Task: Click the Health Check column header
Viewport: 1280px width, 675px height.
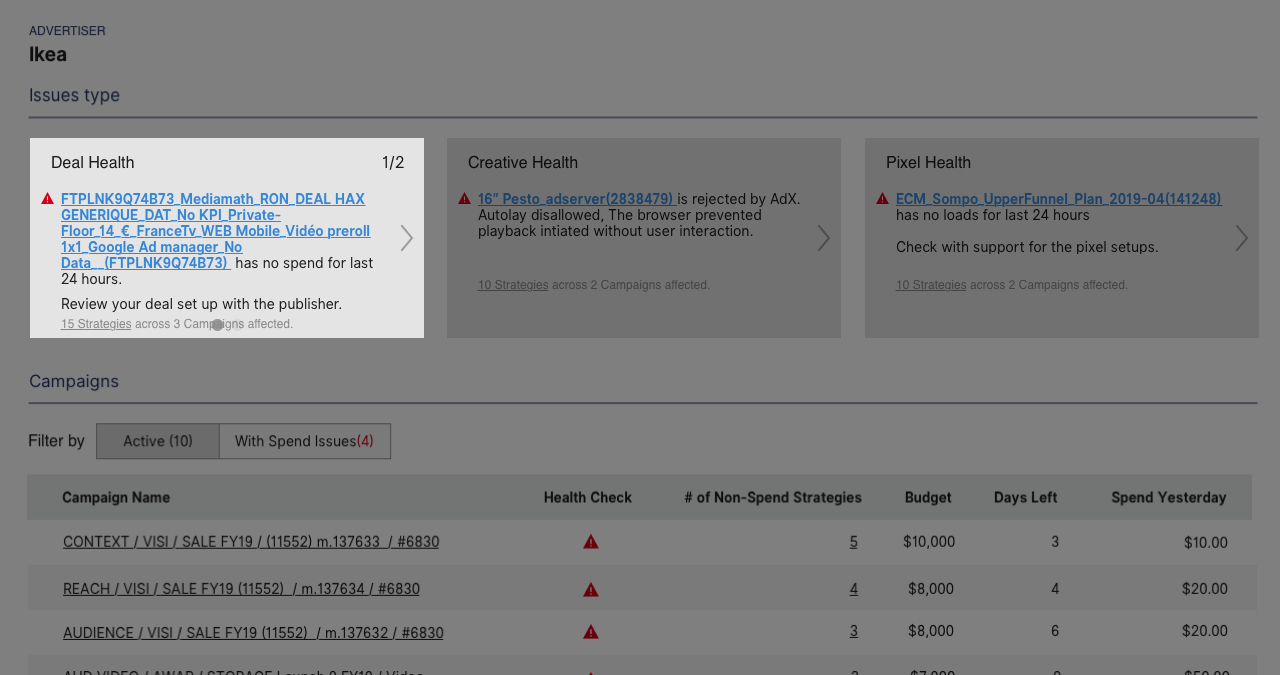Action: (588, 497)
